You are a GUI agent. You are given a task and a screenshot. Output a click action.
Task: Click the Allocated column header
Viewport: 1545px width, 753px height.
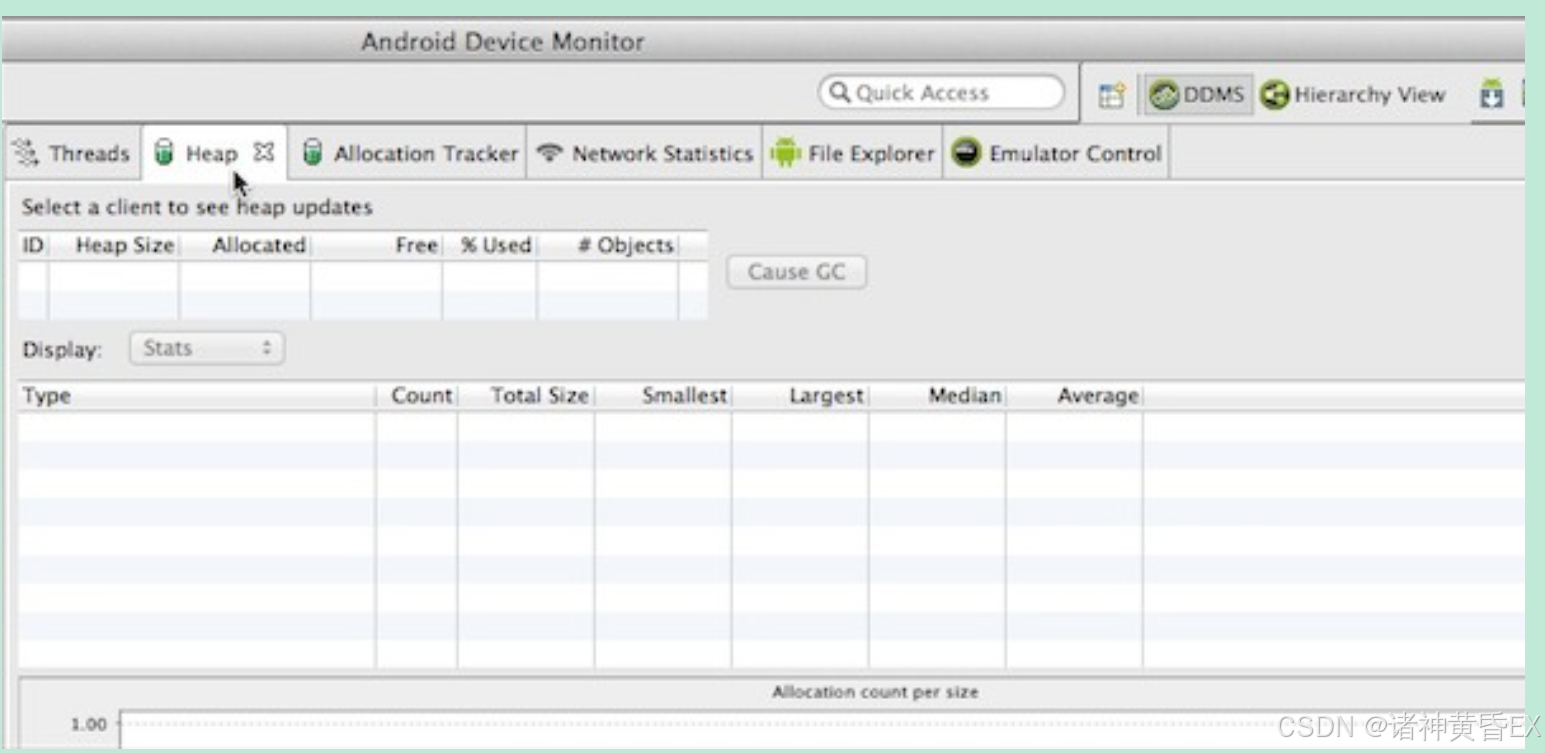[x=245, y=245]
